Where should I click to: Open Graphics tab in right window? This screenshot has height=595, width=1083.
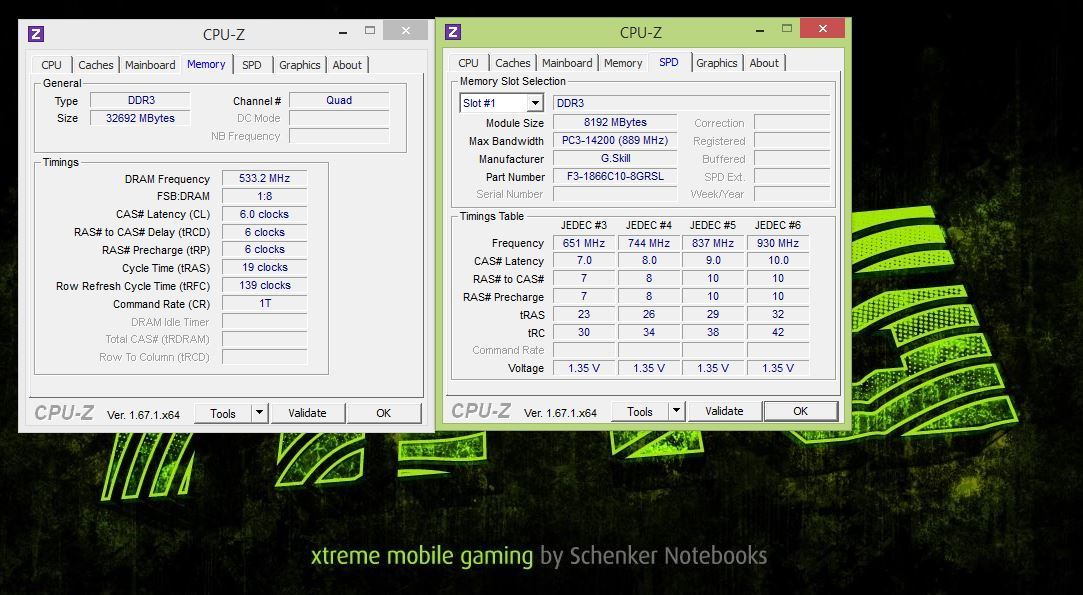click(x=716, y=63)
